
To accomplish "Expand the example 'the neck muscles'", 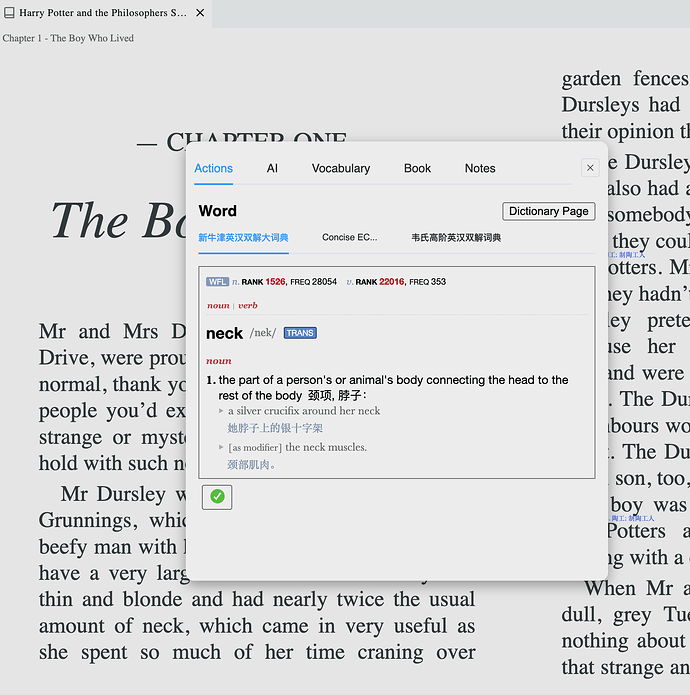I will 221,447.
